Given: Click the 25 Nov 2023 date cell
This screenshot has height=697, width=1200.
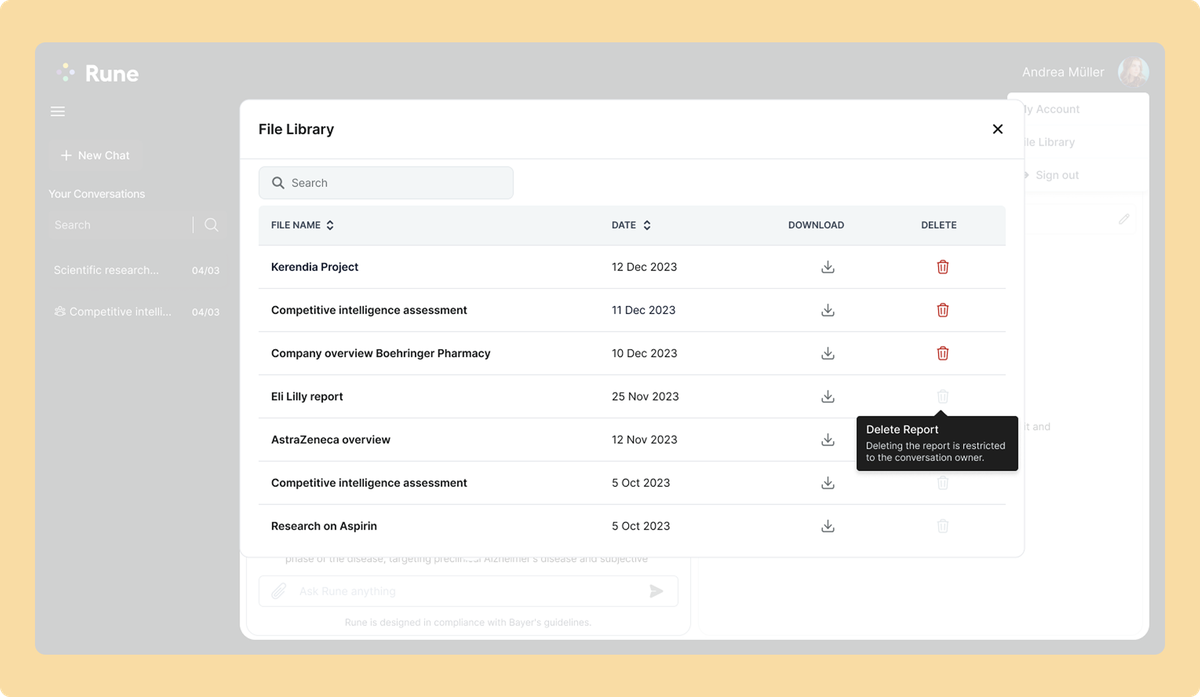Looking at the screenshot, I should point(645,396).
